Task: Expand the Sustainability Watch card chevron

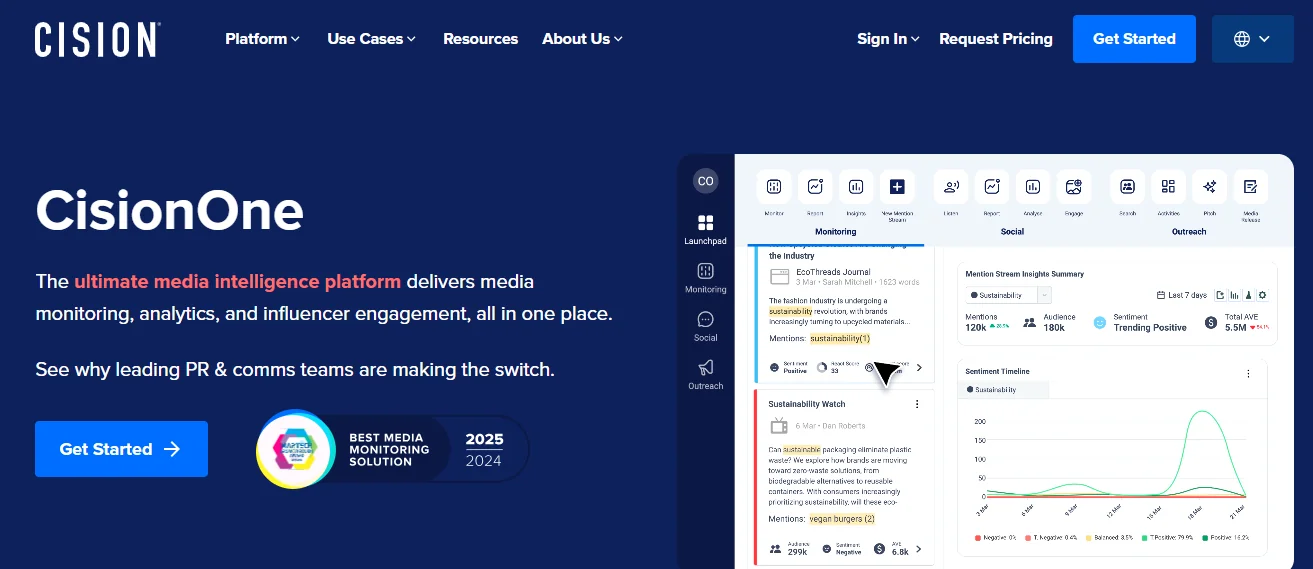Action: (919, 549)
